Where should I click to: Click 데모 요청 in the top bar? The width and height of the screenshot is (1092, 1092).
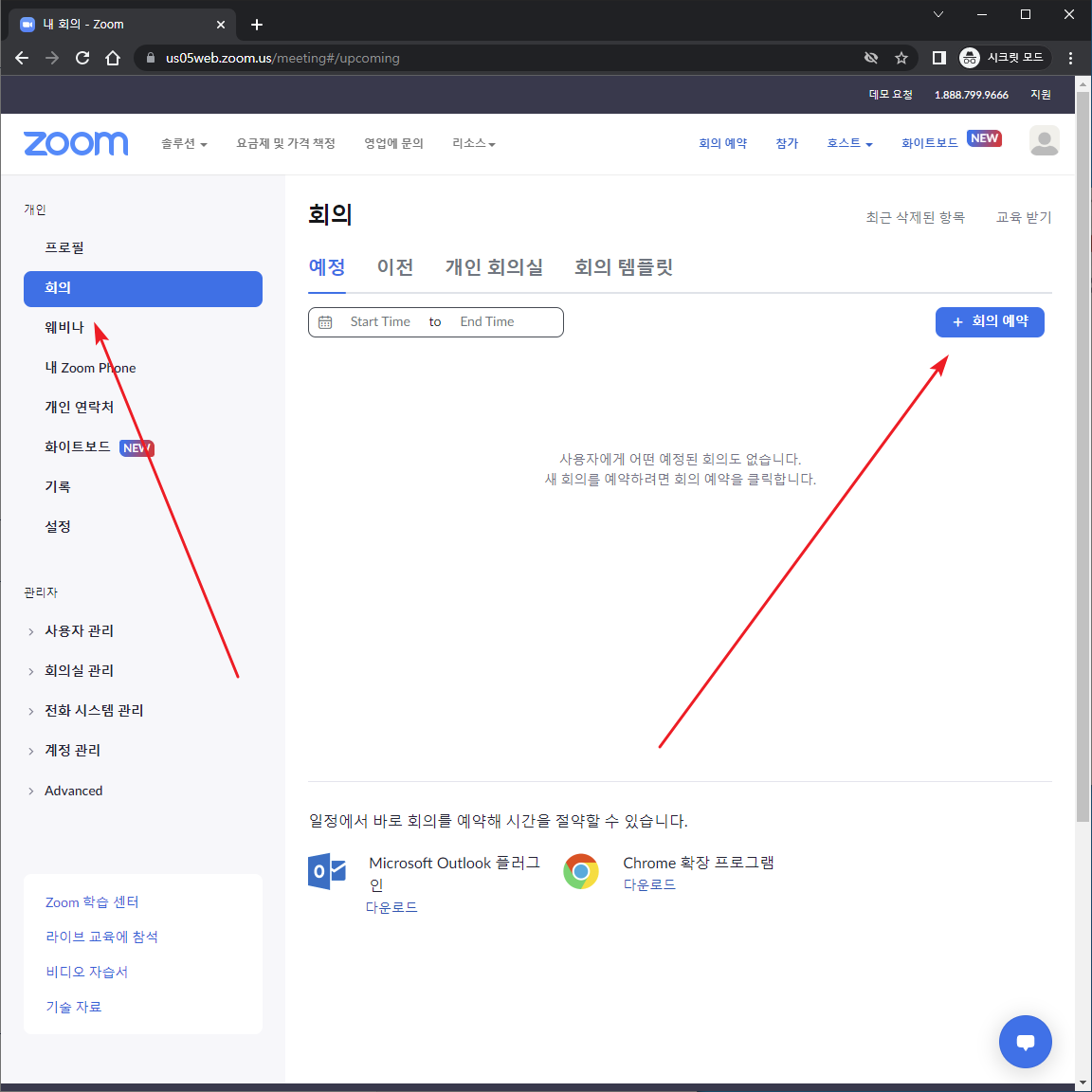(x=890, y=95)
